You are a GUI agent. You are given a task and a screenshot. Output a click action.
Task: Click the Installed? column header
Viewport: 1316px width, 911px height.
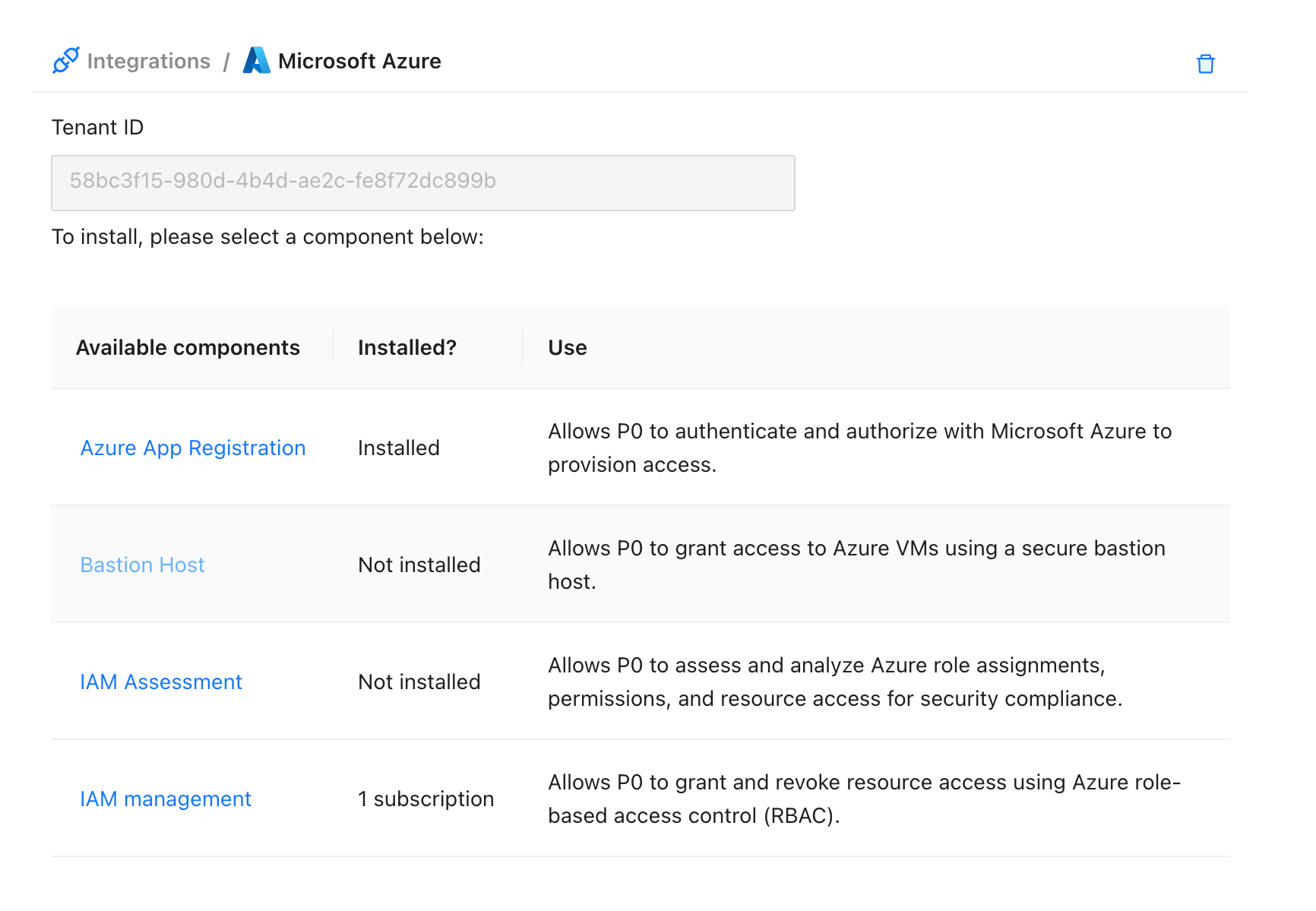click(x=407, y=348)
